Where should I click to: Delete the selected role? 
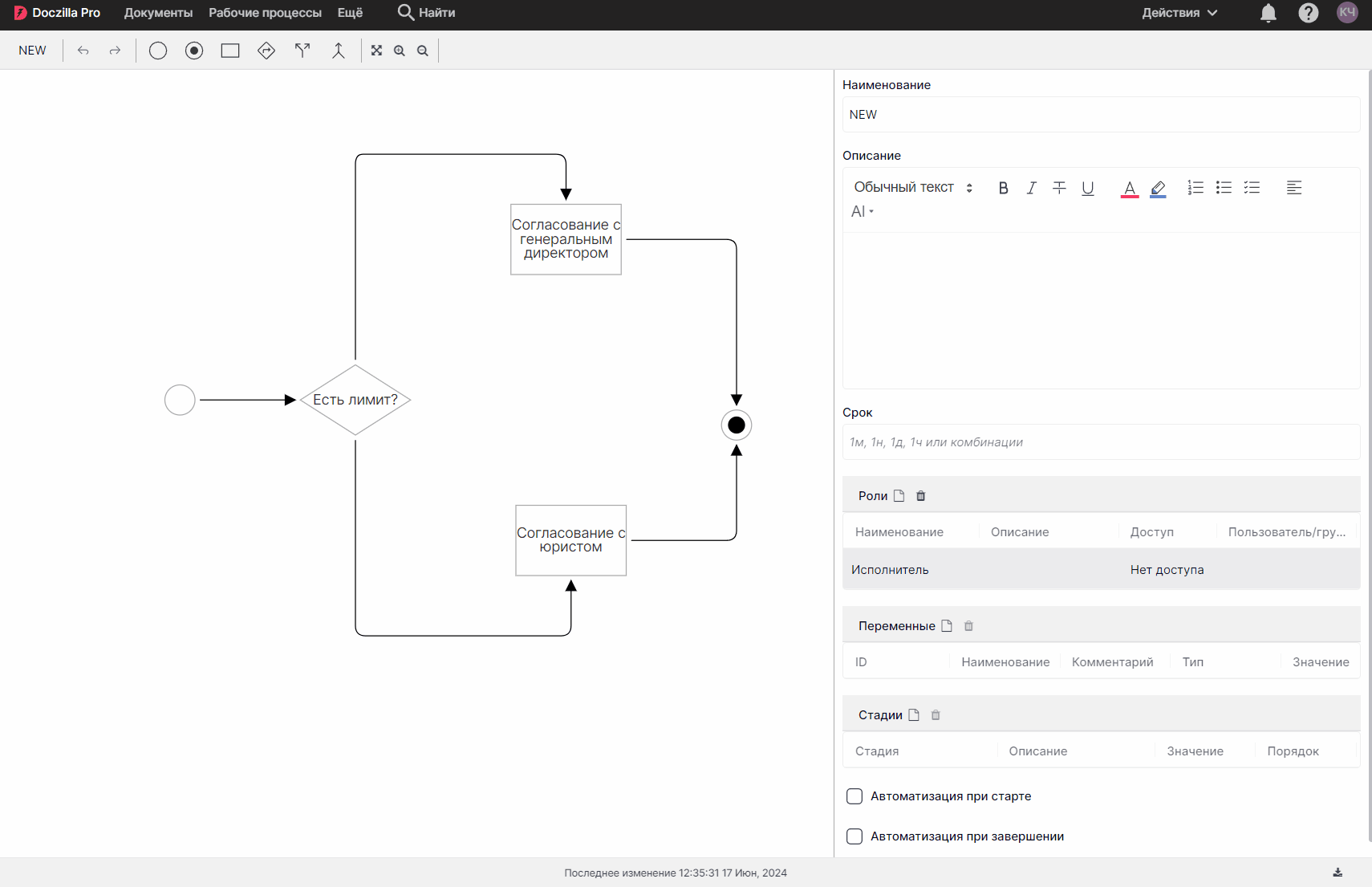click(x=921, y=496)
